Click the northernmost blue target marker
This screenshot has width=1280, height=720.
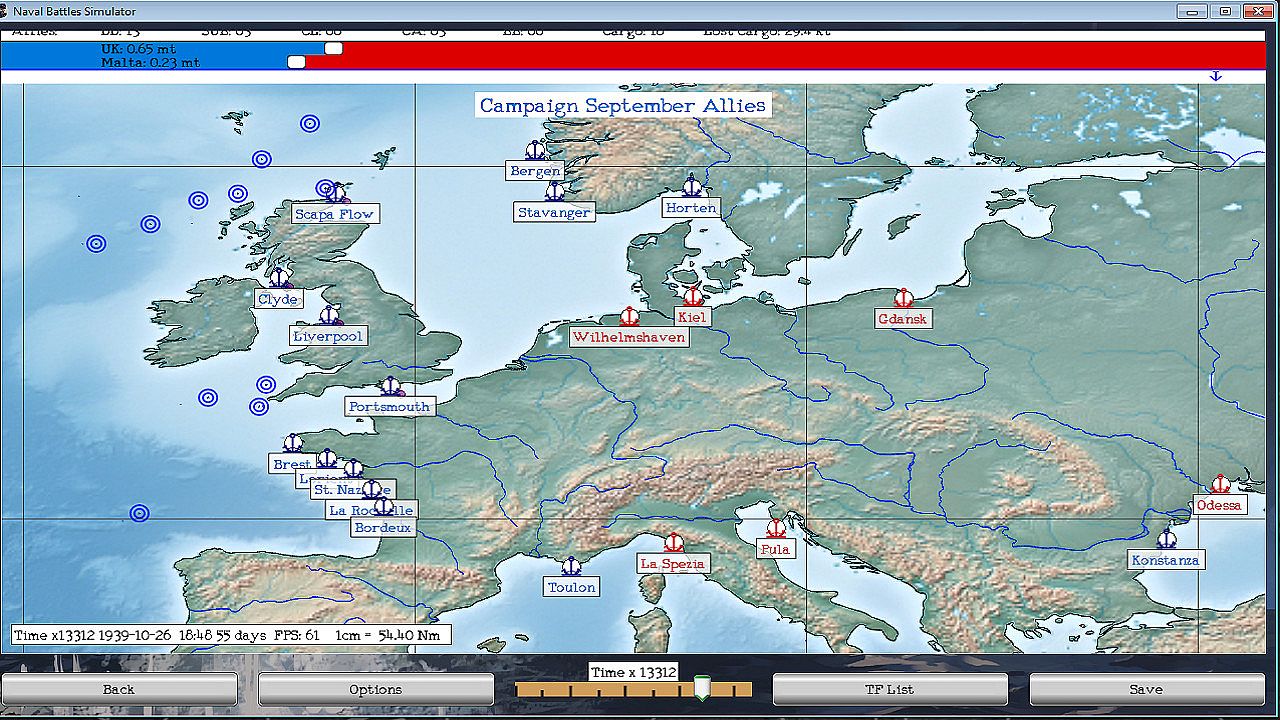(310, 124)
